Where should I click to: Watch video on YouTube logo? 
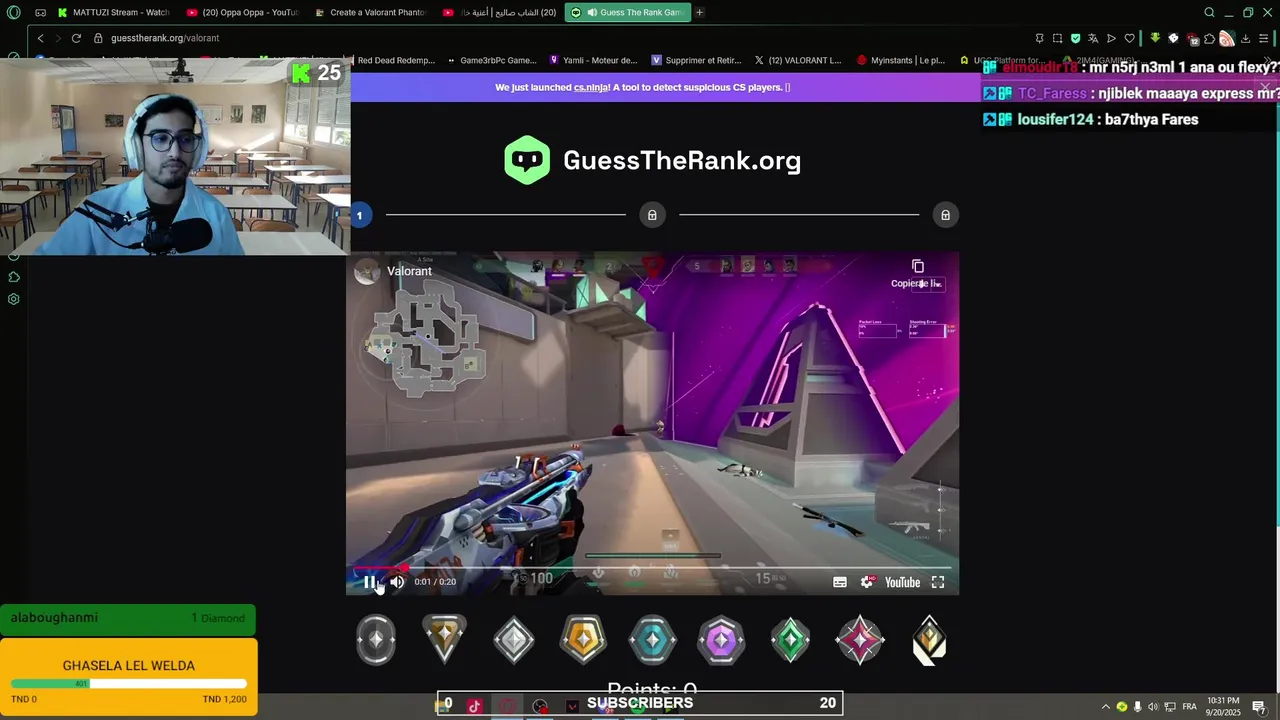tap(902, 582)
